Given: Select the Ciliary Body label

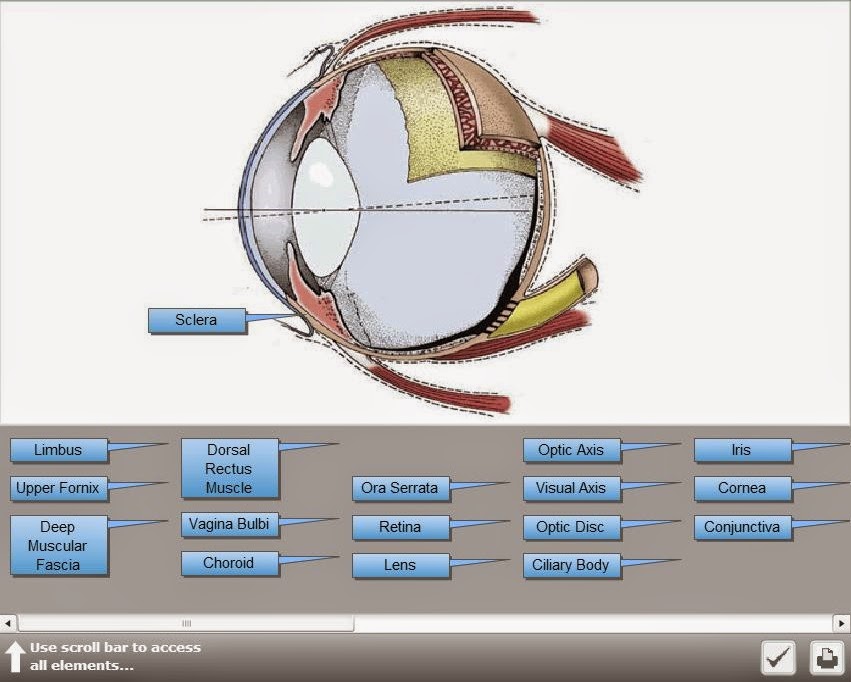Looking at the screenshot, I should click(571, 565).
